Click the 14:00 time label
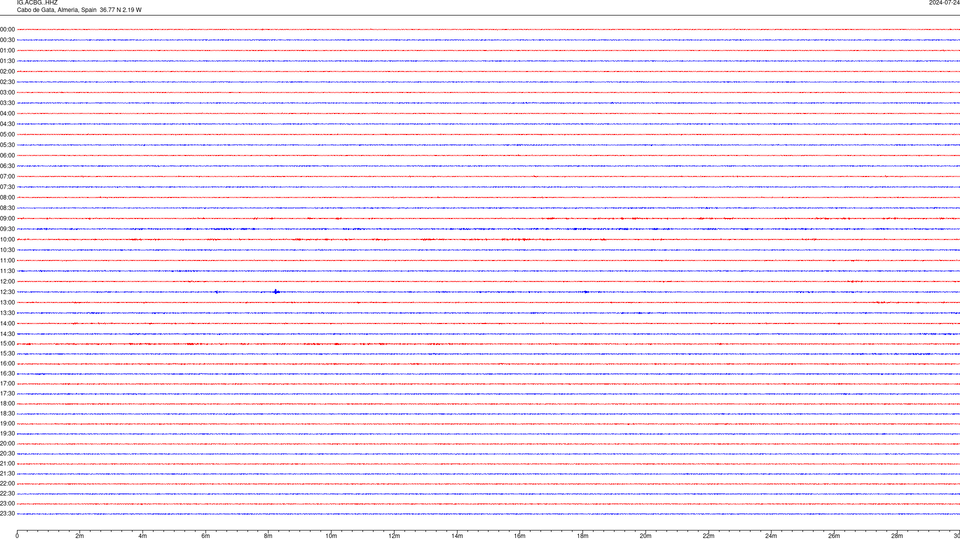This screenshot has width=960, height=540. (x=7, y=323)
